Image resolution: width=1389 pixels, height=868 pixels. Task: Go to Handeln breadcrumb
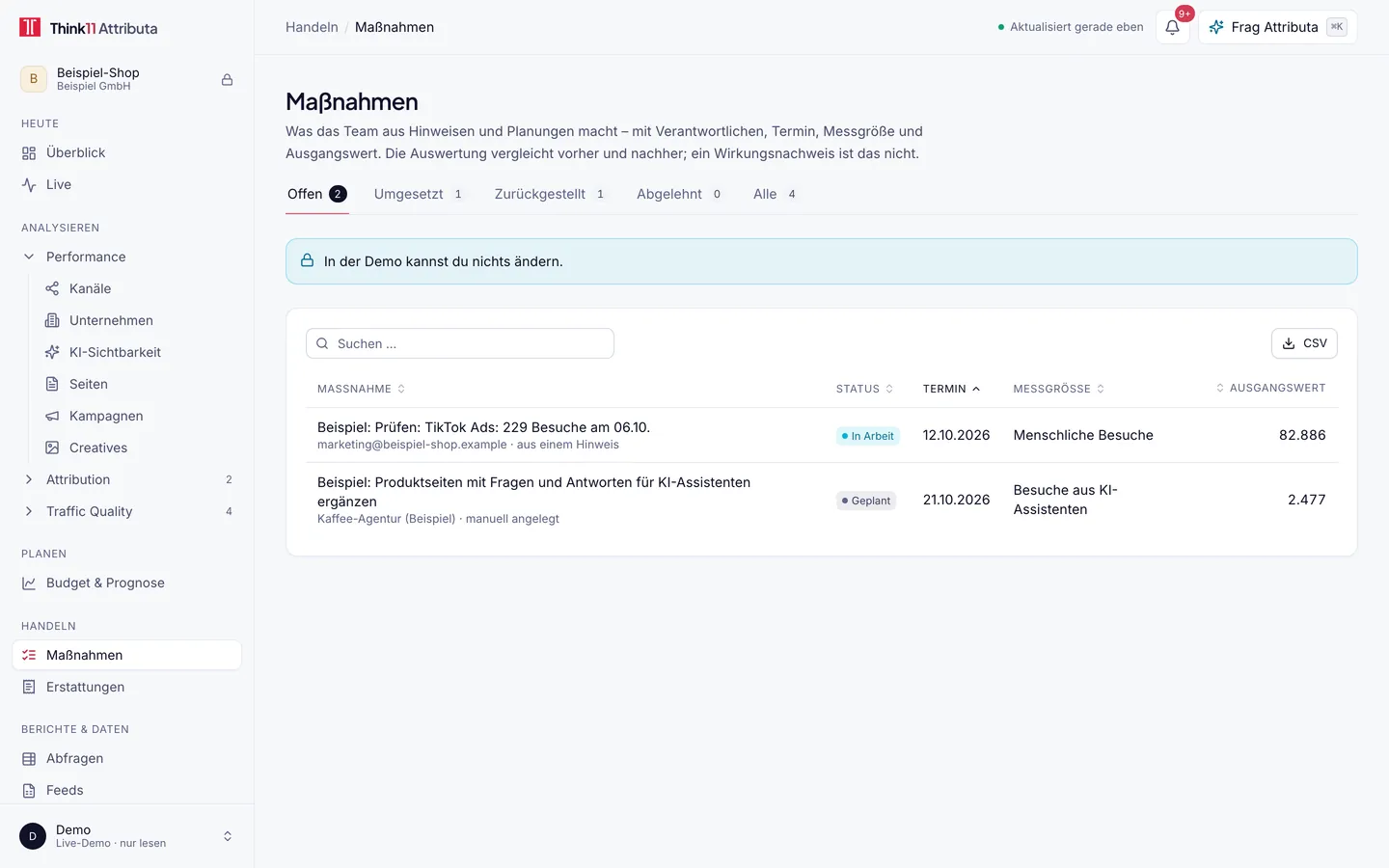[312, 27]
